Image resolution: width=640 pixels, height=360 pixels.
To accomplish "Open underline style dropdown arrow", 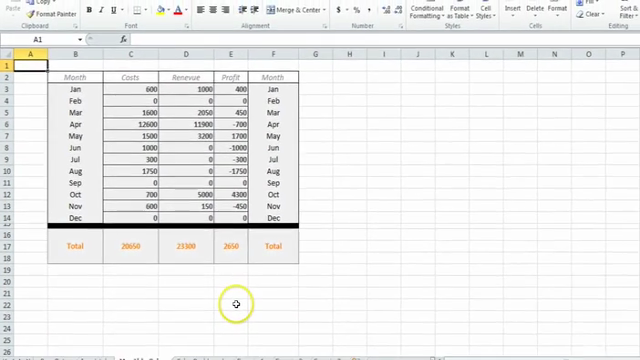I will (x=122, y=10).
